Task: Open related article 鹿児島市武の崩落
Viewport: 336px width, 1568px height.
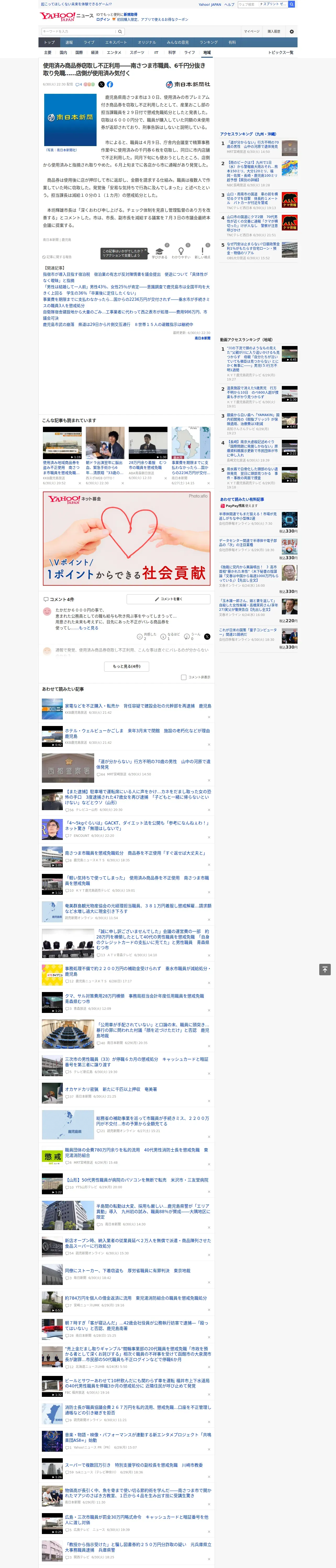Action: (x=118, y=324)
